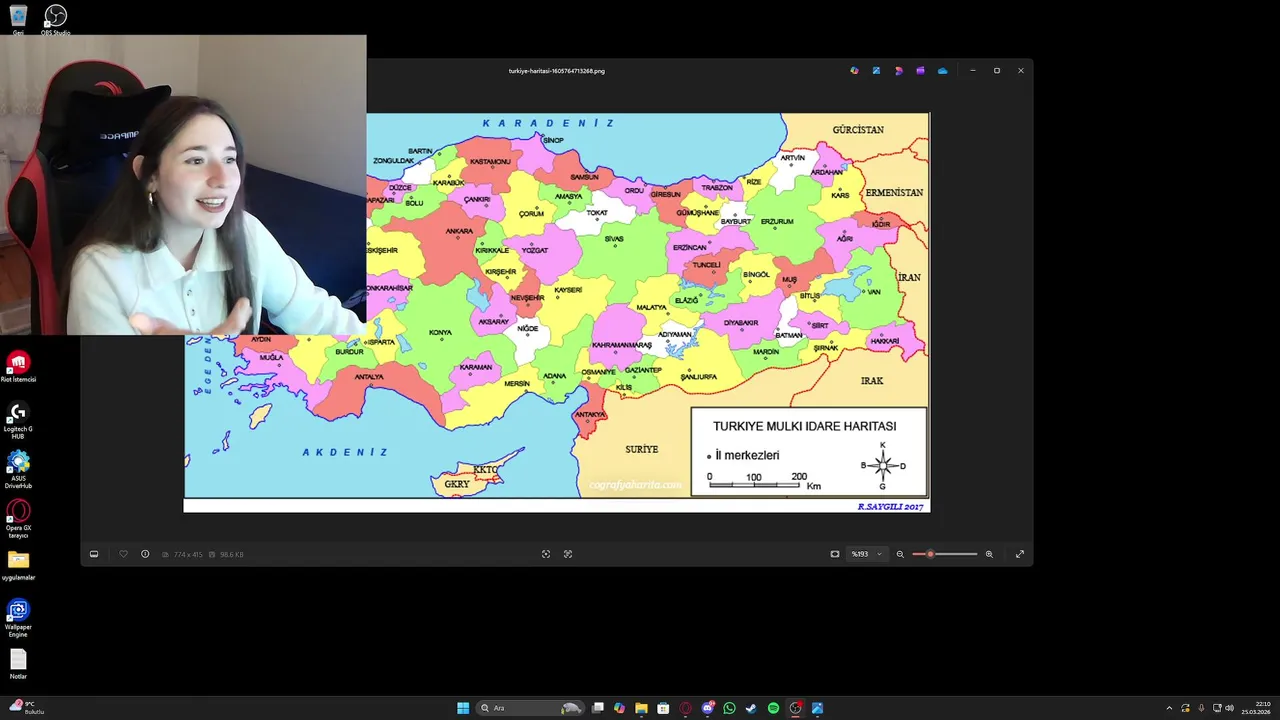Click the Ara taskbar search box
The image size is (1280, 720).
530,708
